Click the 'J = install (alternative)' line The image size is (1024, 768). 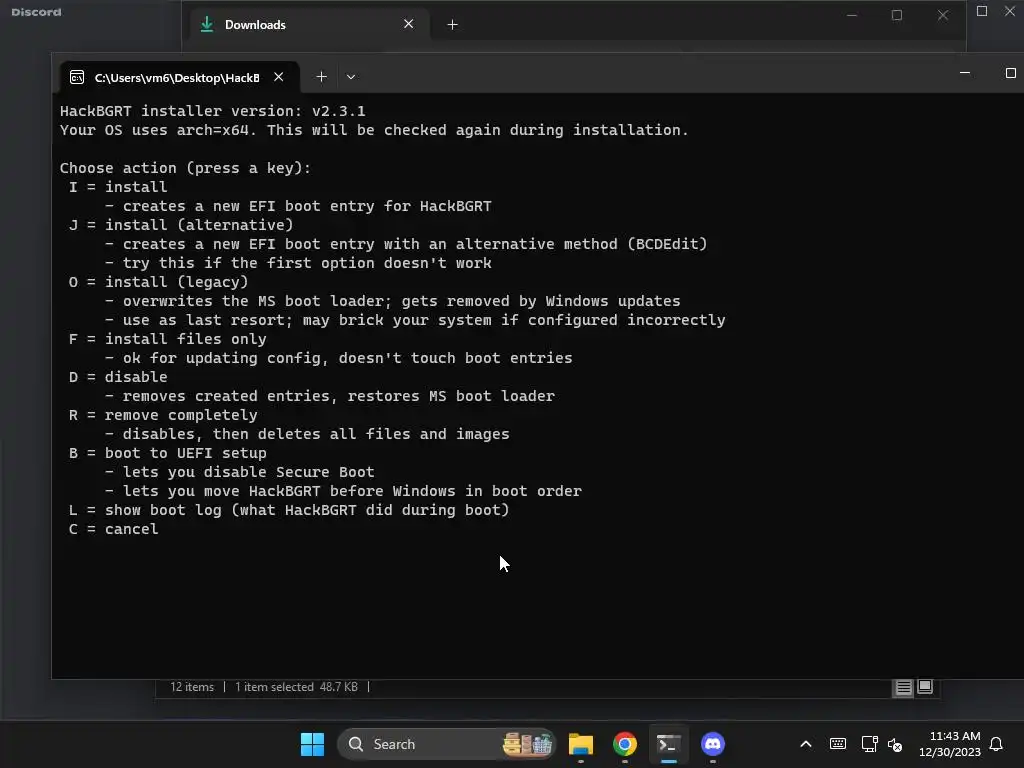(181, 225)
